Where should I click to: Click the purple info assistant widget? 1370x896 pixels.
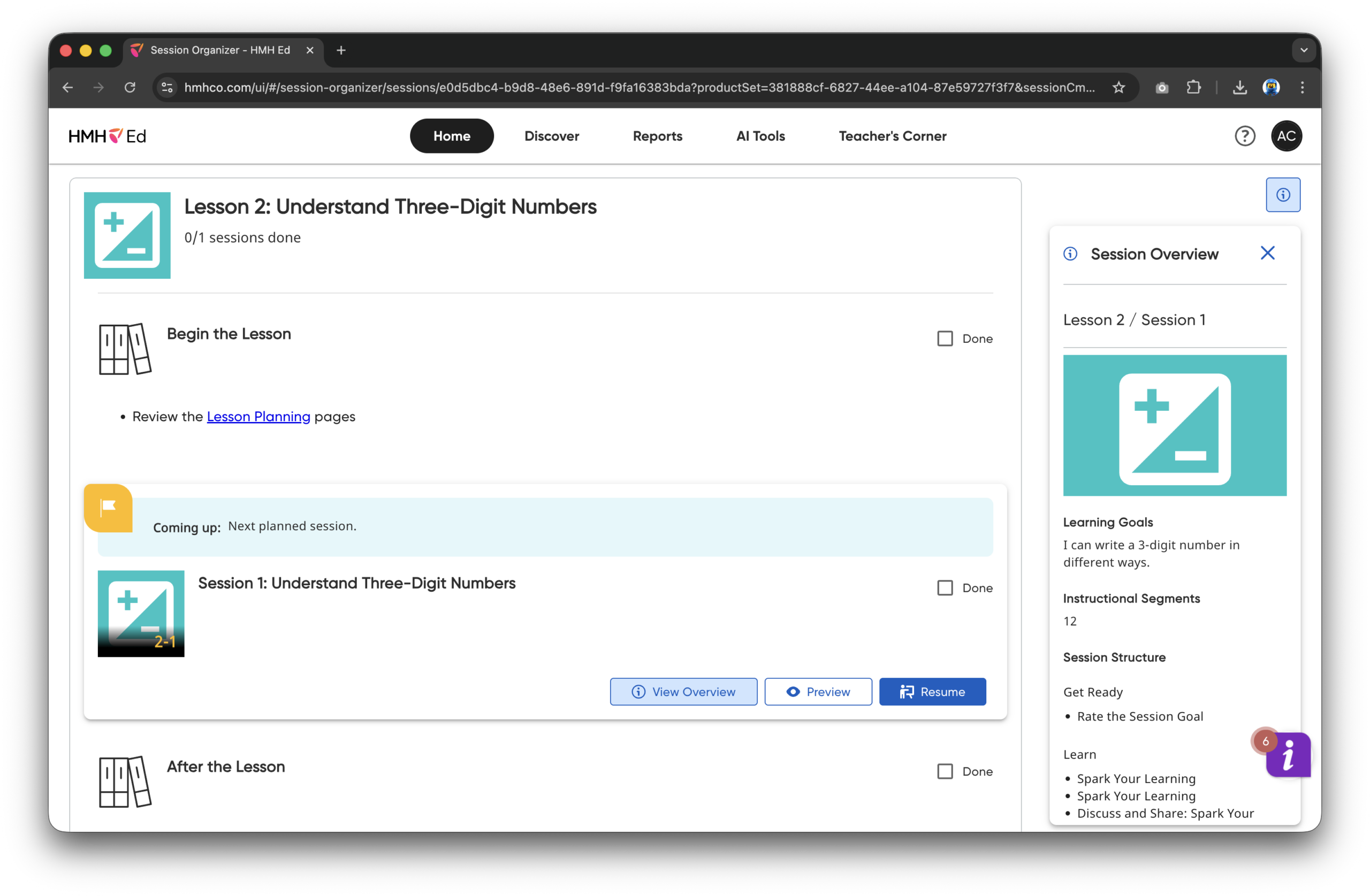click(x=1288, y=754)
